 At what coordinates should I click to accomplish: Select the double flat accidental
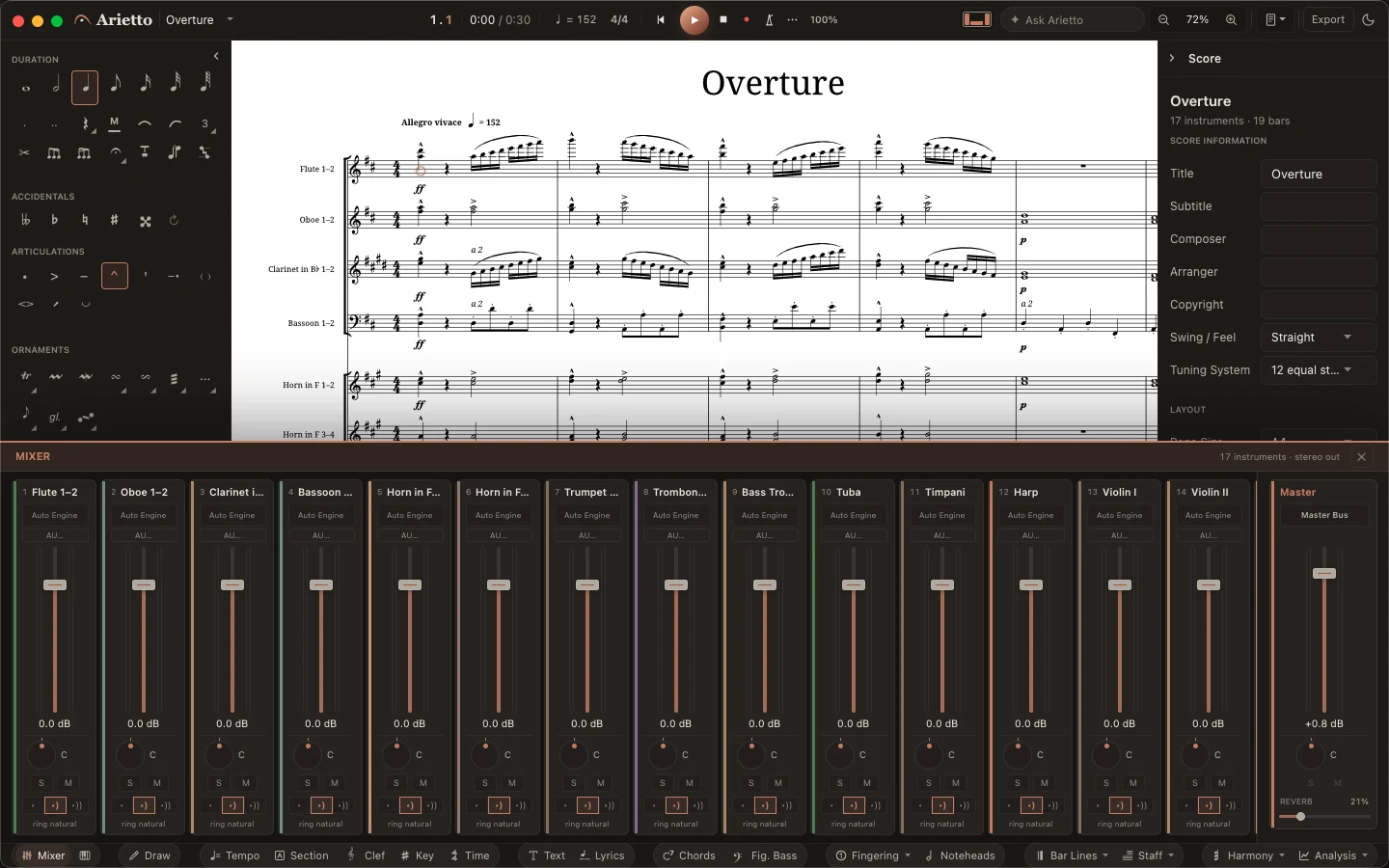click(x=25, y=221)
